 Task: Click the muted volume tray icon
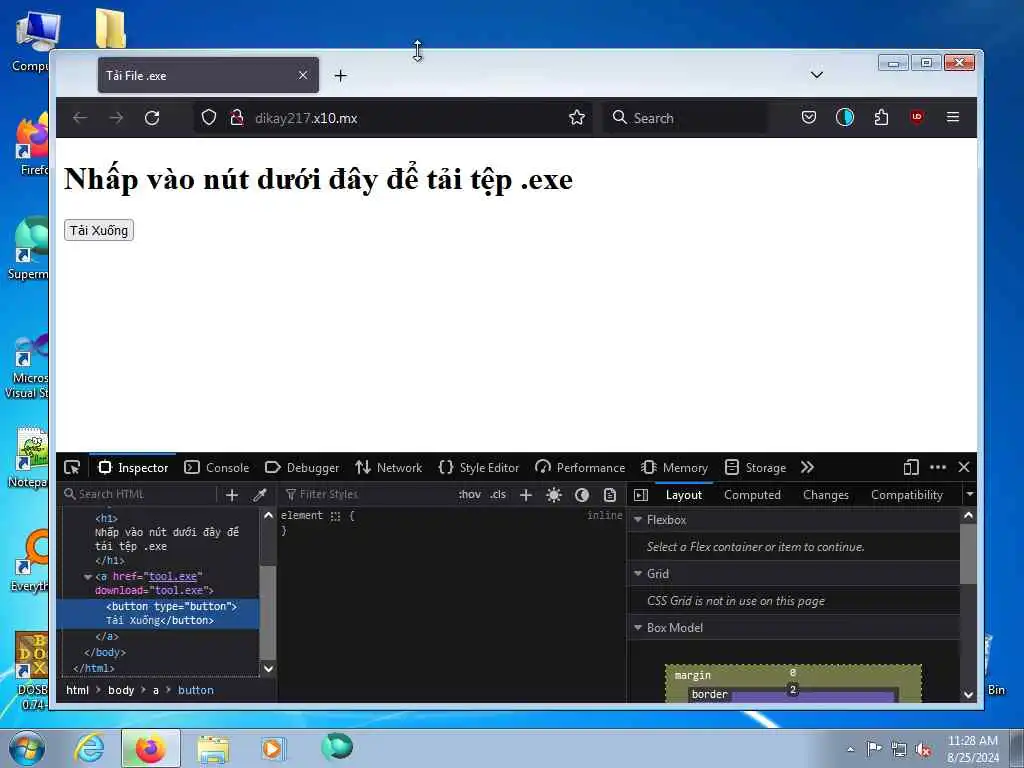click(923, 750)
